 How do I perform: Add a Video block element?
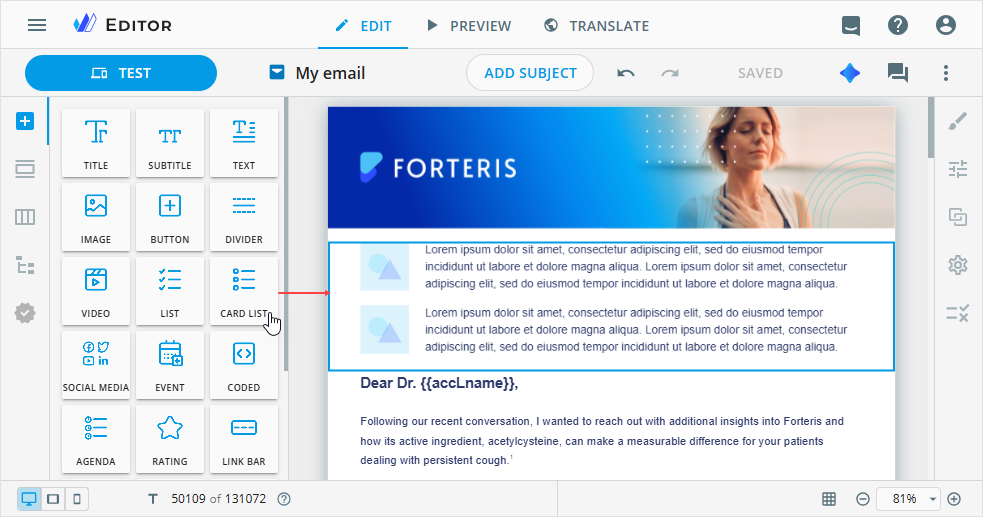coord(96,291)
